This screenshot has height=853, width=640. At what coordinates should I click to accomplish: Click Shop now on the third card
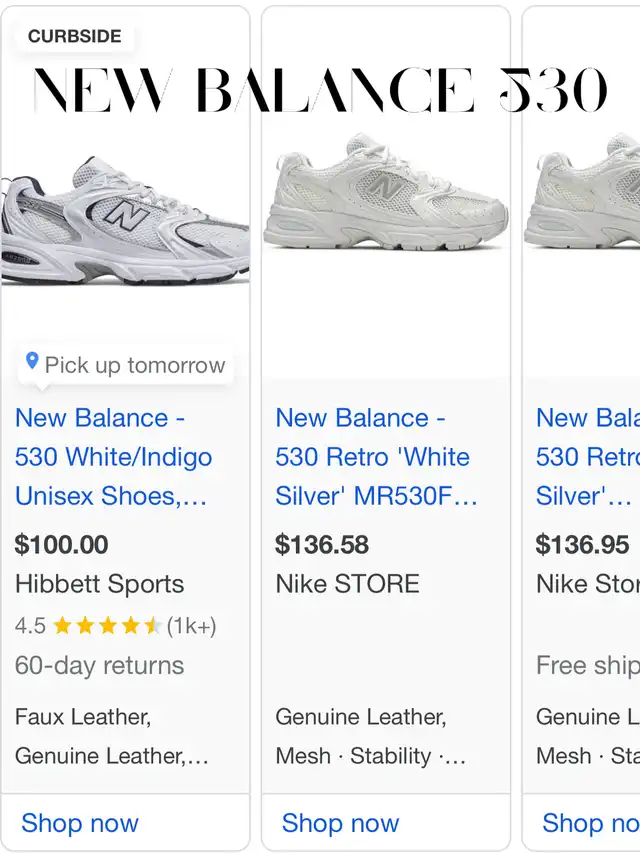pos(590,823)
